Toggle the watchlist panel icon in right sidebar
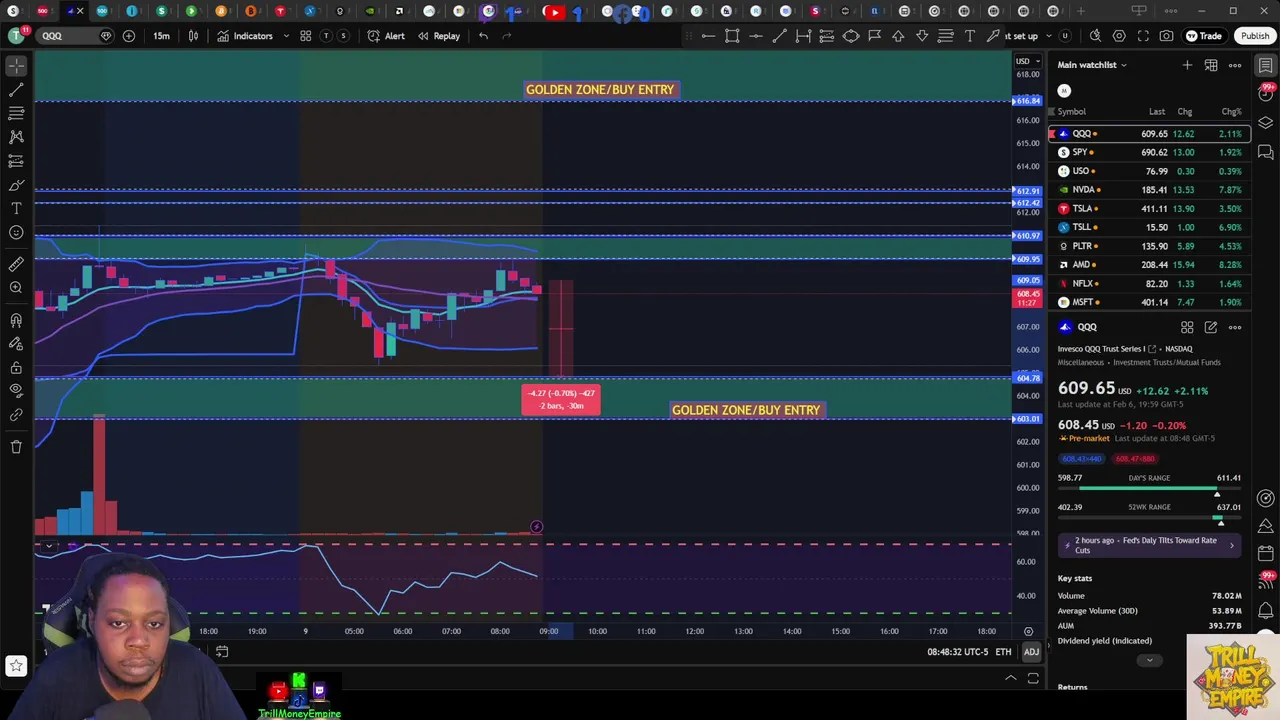 [1266, 65]
